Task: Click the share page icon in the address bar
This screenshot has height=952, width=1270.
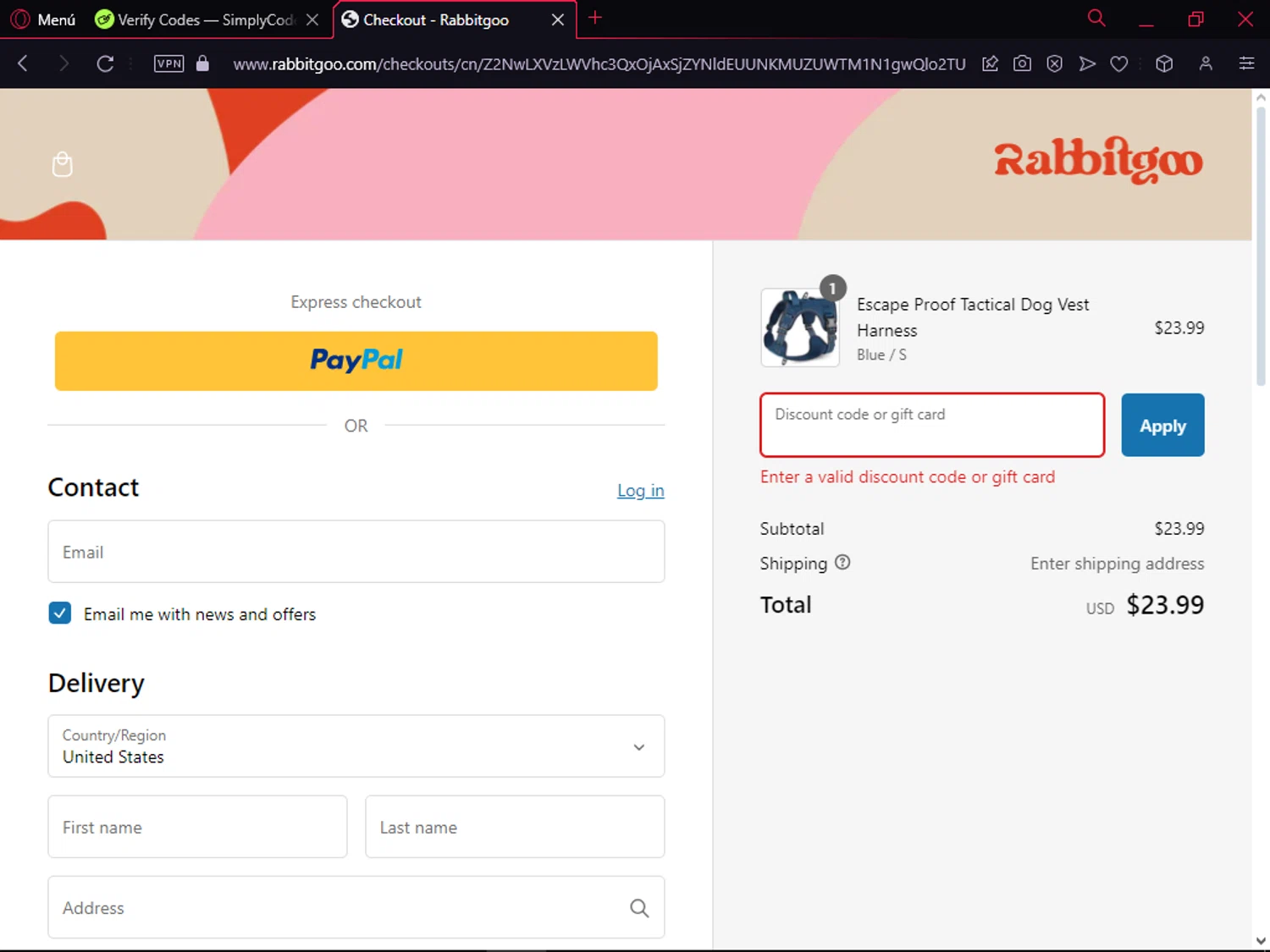Action: click(x=990, y=63)
